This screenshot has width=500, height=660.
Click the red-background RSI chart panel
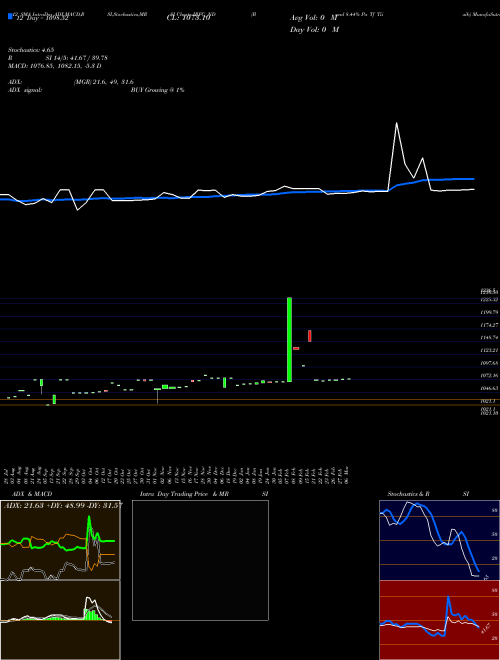click(x=439, y=620)
